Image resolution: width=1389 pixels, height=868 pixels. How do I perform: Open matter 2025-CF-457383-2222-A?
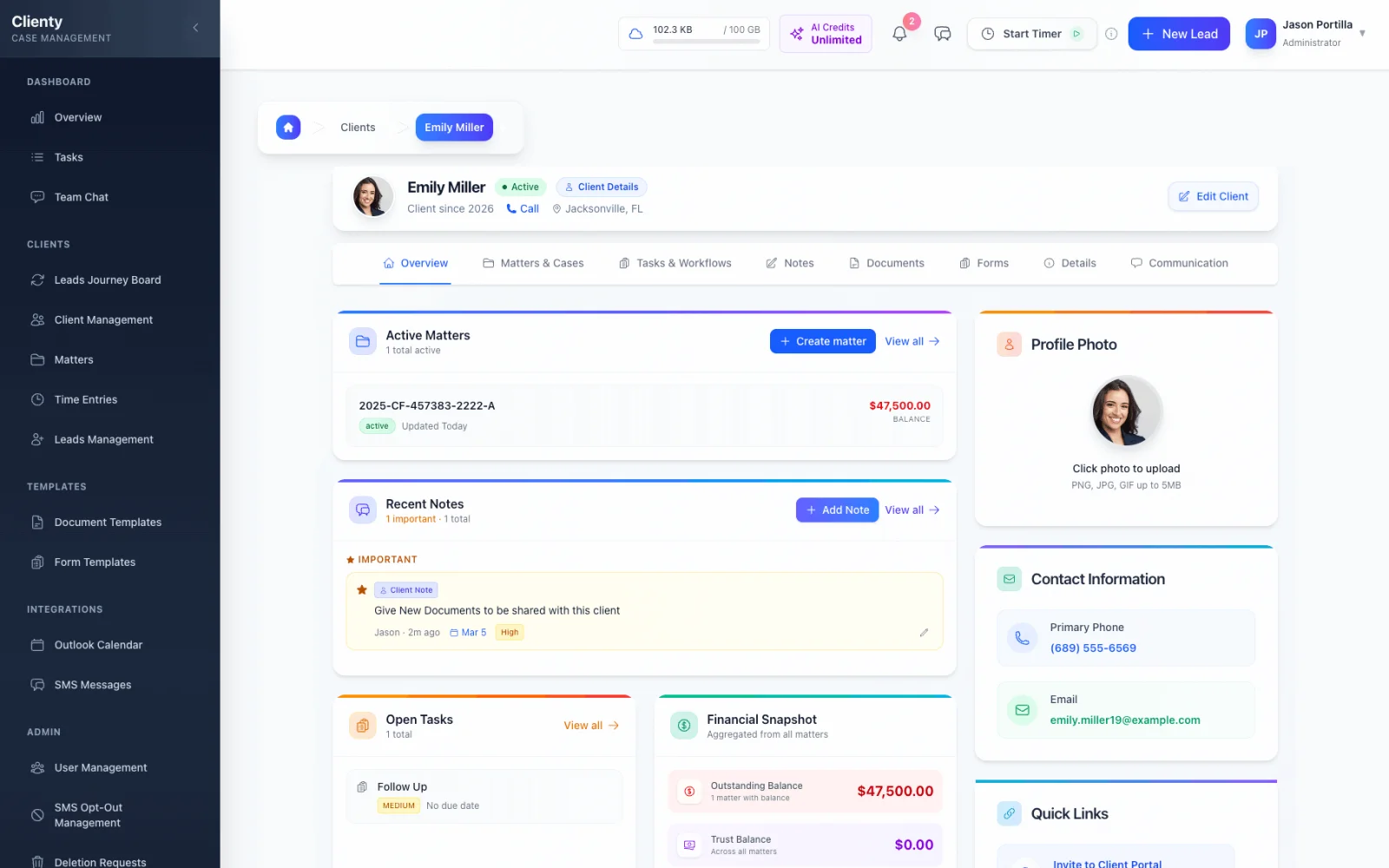[644, 416]
